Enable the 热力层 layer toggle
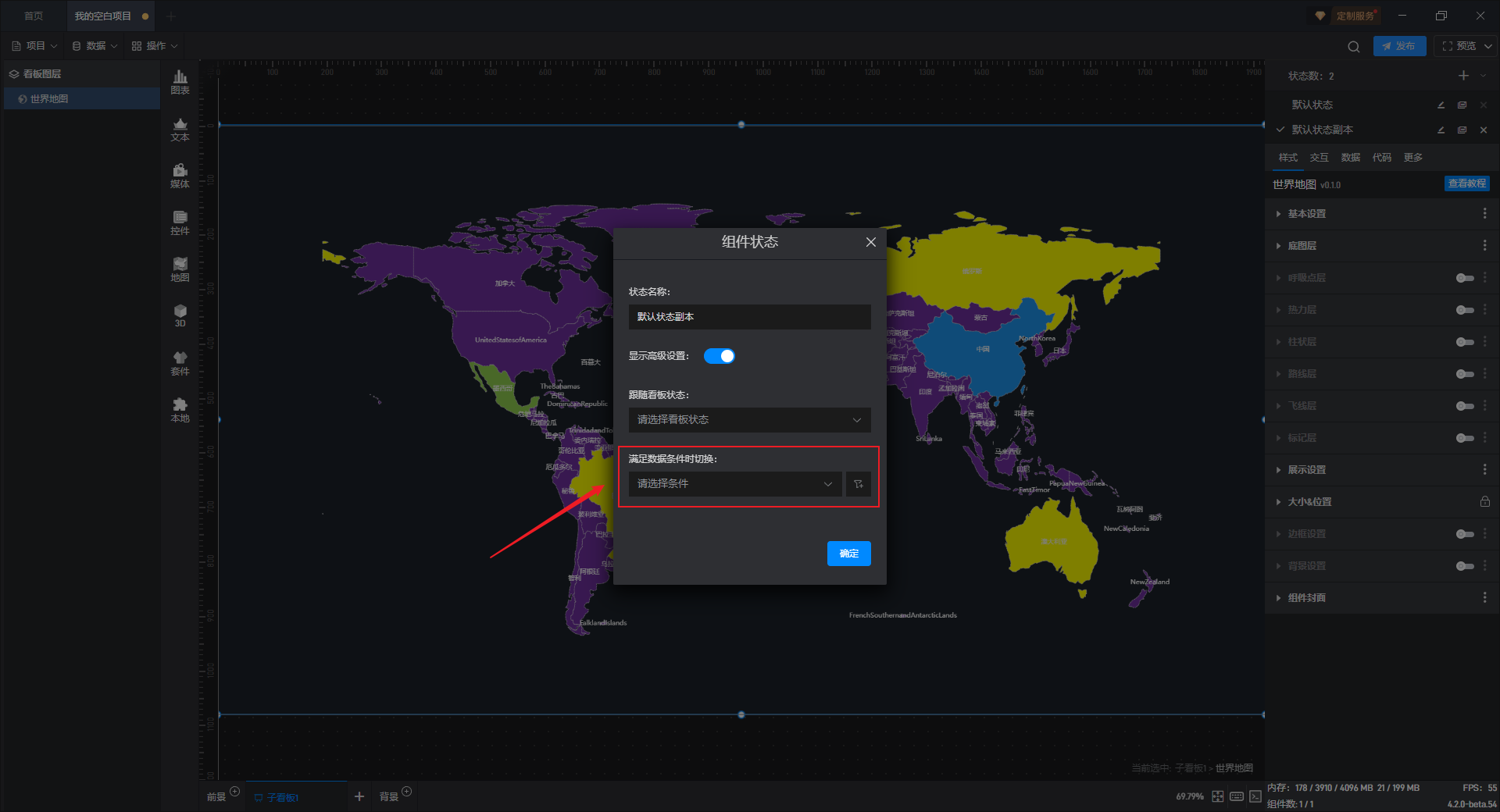The width and height of the screenshot is (1500, 812). pyautogui.click(x=1464, y=310)
